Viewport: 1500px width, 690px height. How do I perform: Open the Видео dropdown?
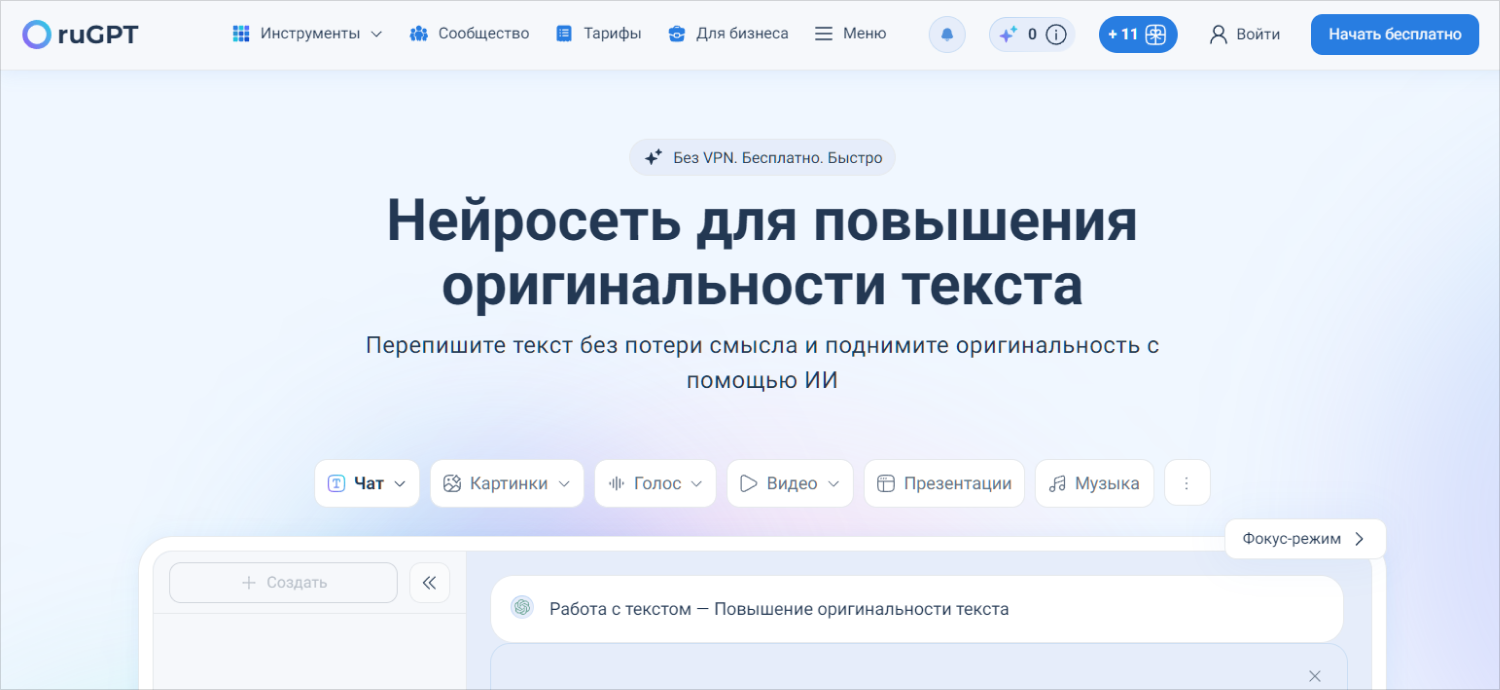[x=790, y=483]
